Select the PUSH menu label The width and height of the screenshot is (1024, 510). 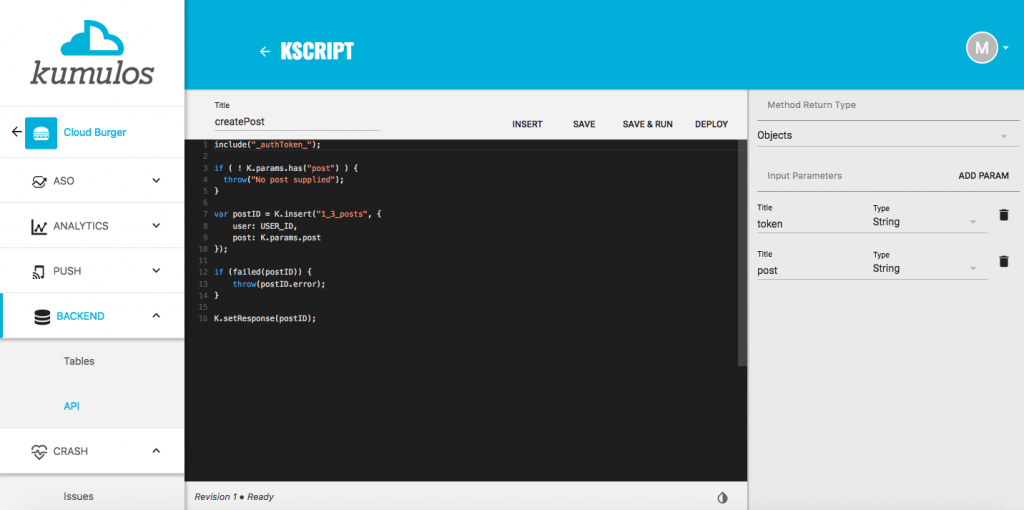tap(67, 271)
